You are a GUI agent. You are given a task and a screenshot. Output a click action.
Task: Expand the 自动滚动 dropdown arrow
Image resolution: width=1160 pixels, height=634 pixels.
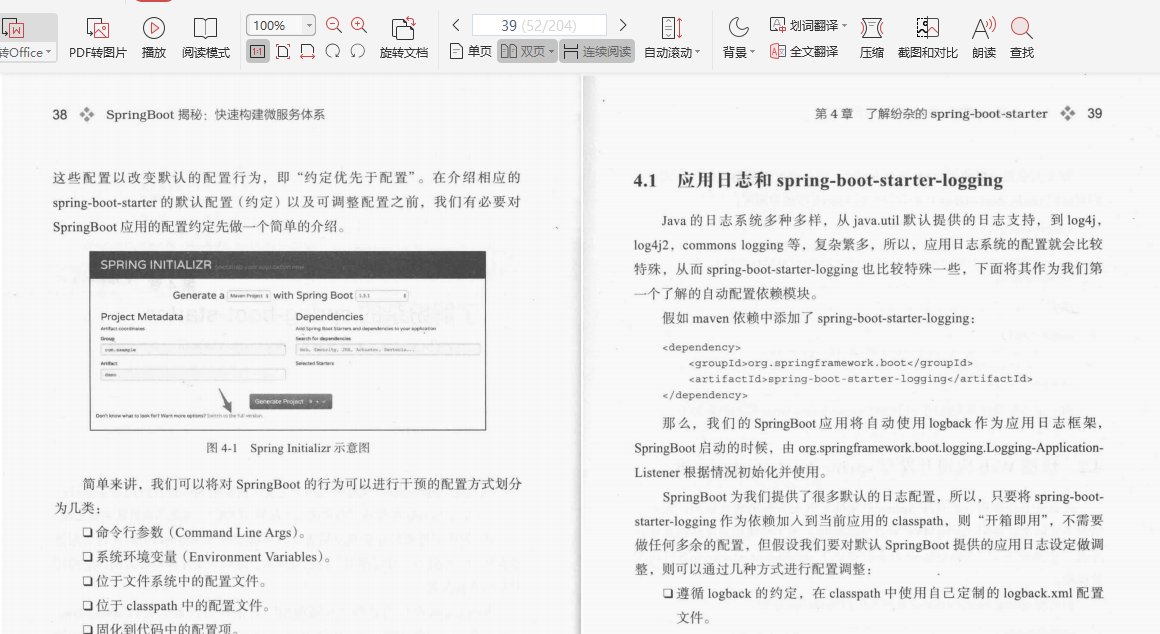(697, 53)
